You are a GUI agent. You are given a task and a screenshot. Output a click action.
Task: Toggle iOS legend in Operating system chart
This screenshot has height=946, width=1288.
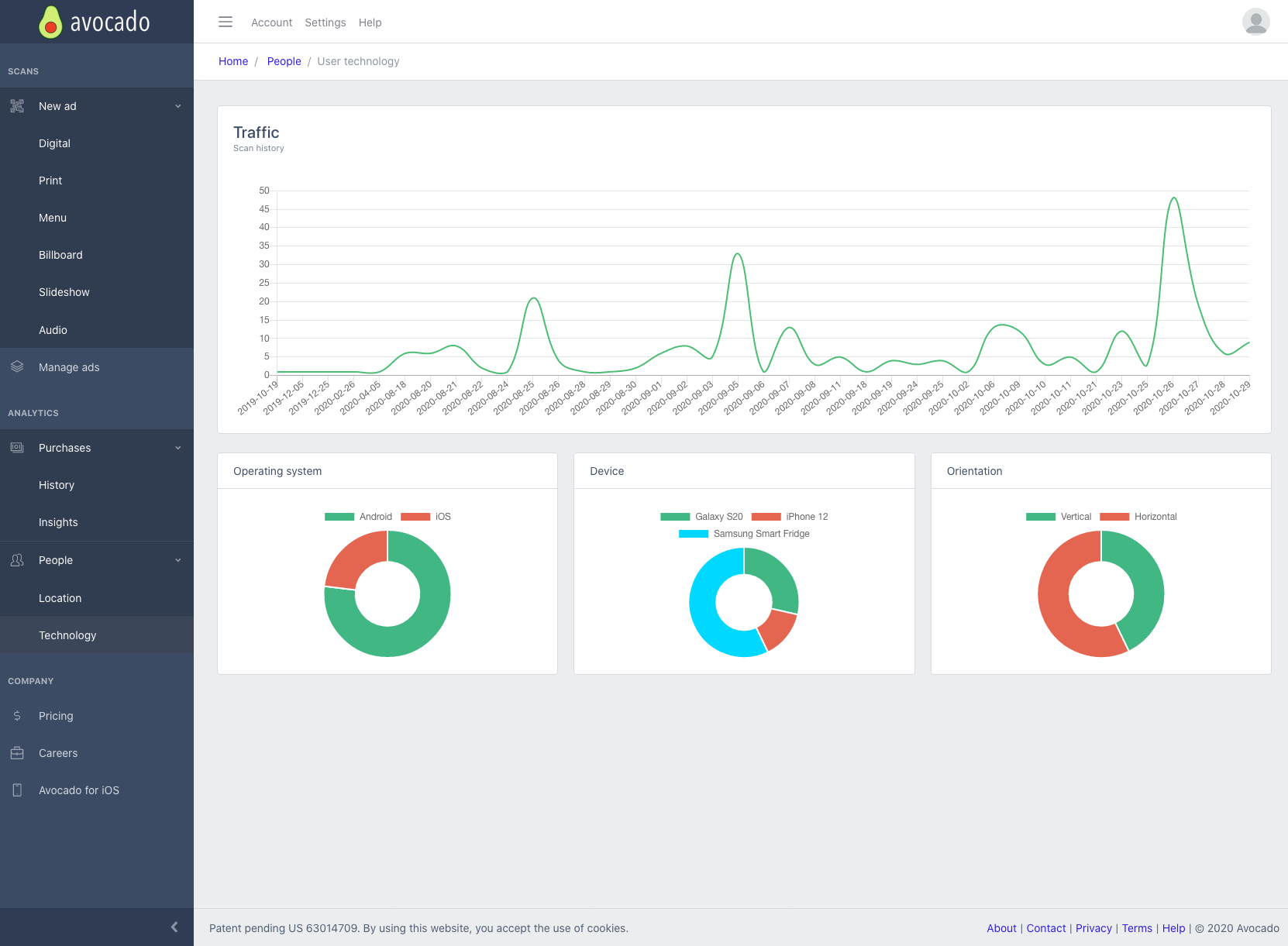pyautogui.click(x=425, y=517)
